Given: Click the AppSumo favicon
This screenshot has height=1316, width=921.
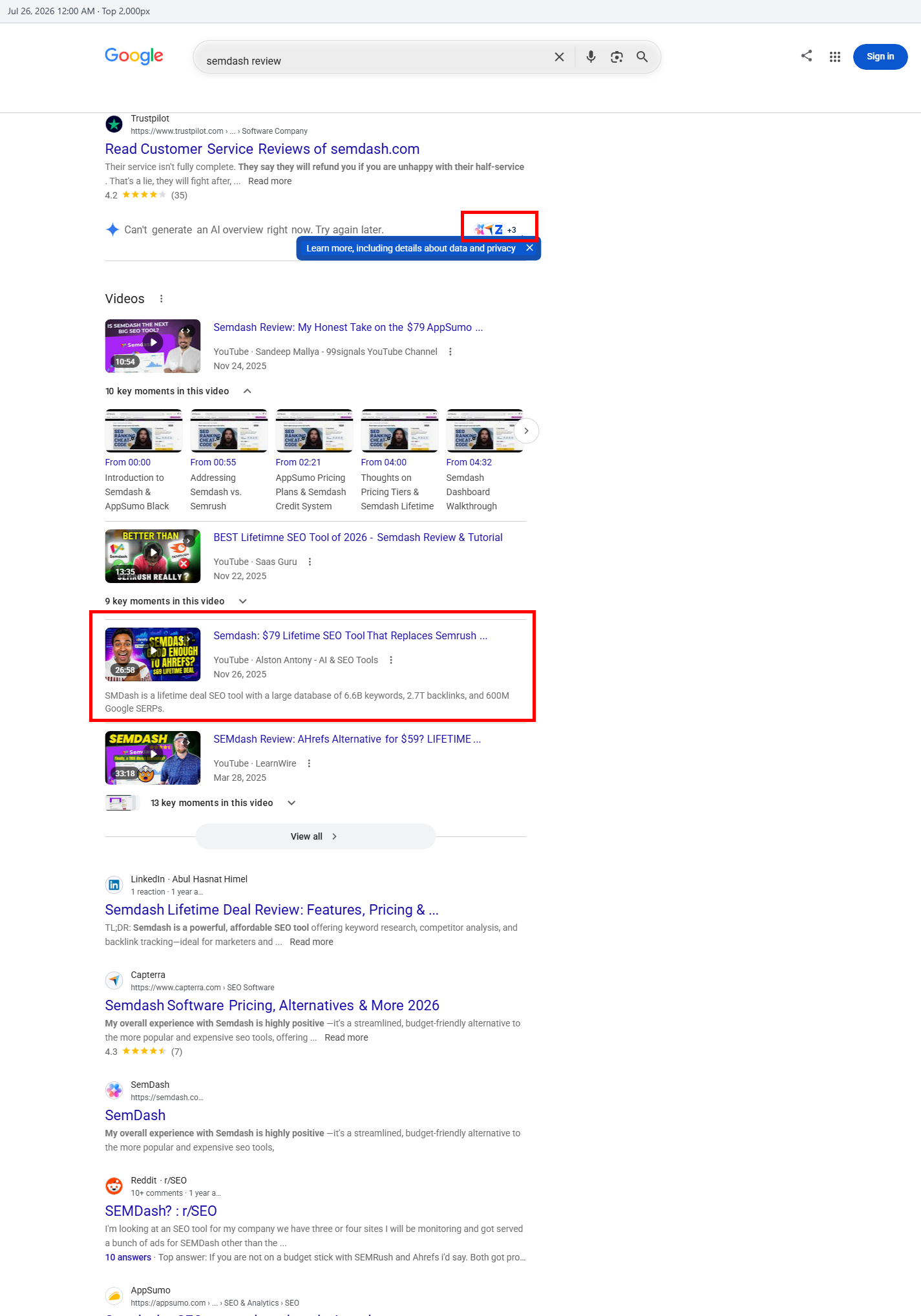Looking at the screenshot, I should pyautogui.click(x=114, y=1296).
